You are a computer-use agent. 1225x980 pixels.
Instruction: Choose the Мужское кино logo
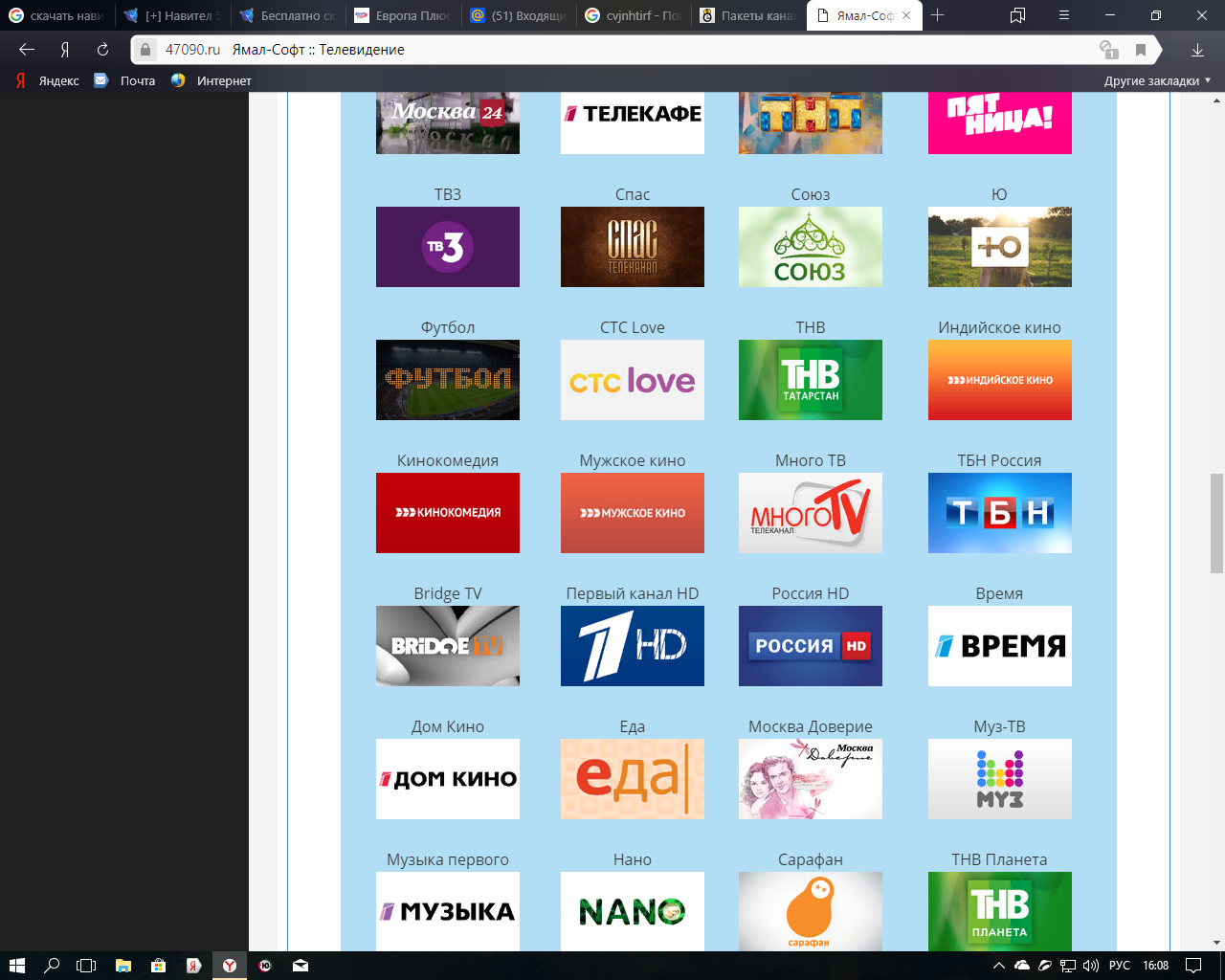[x=633, y=513]
